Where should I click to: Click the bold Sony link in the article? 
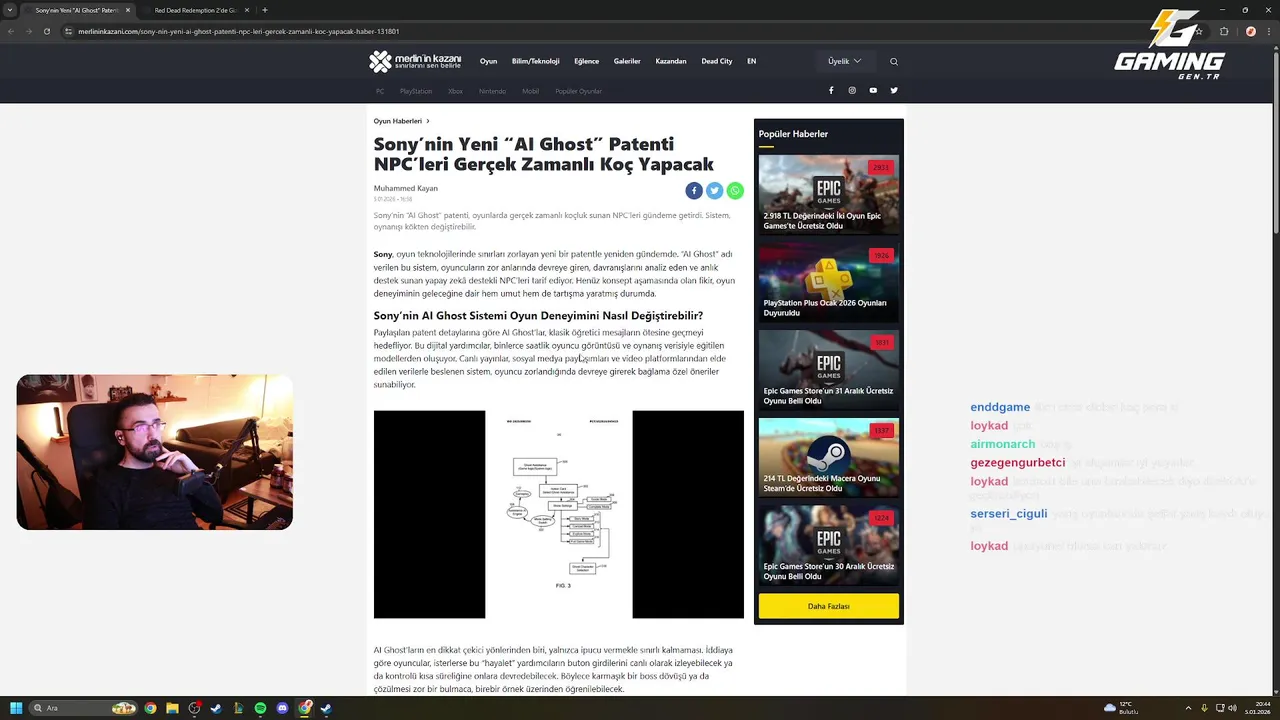point(383,254)
